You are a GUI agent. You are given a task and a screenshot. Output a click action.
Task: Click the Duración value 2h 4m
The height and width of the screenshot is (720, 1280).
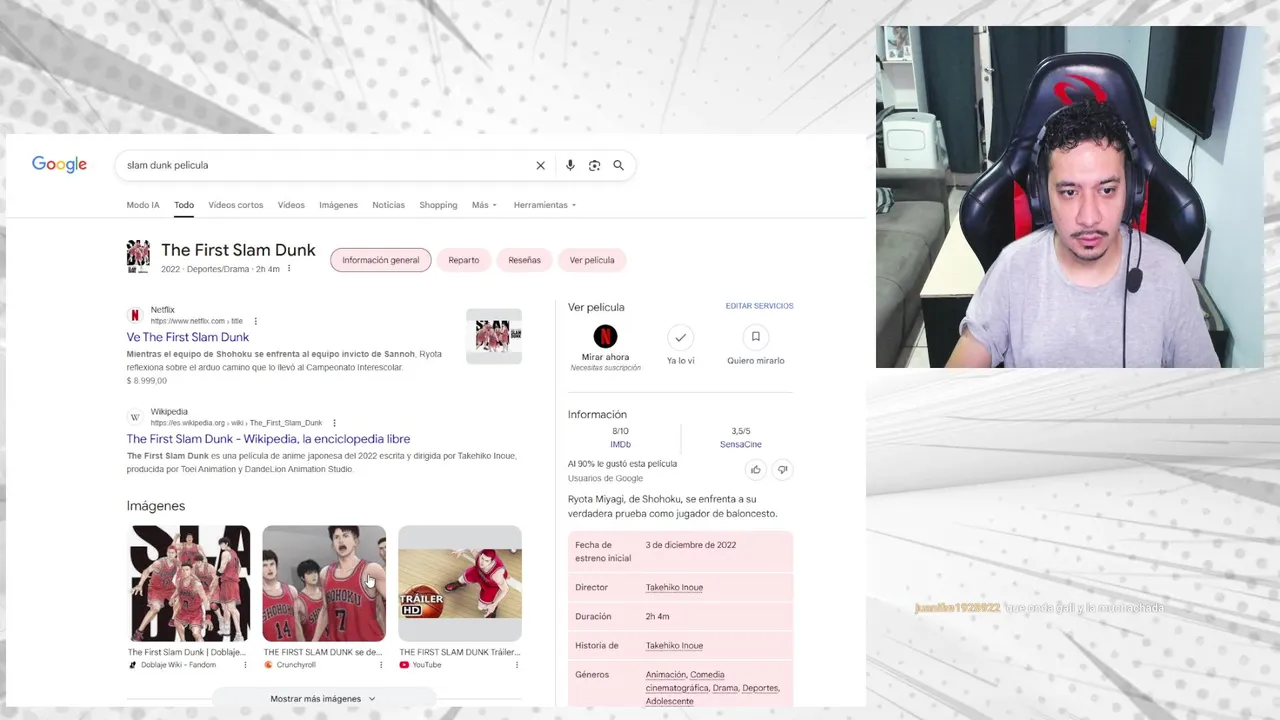pos(657,617)
